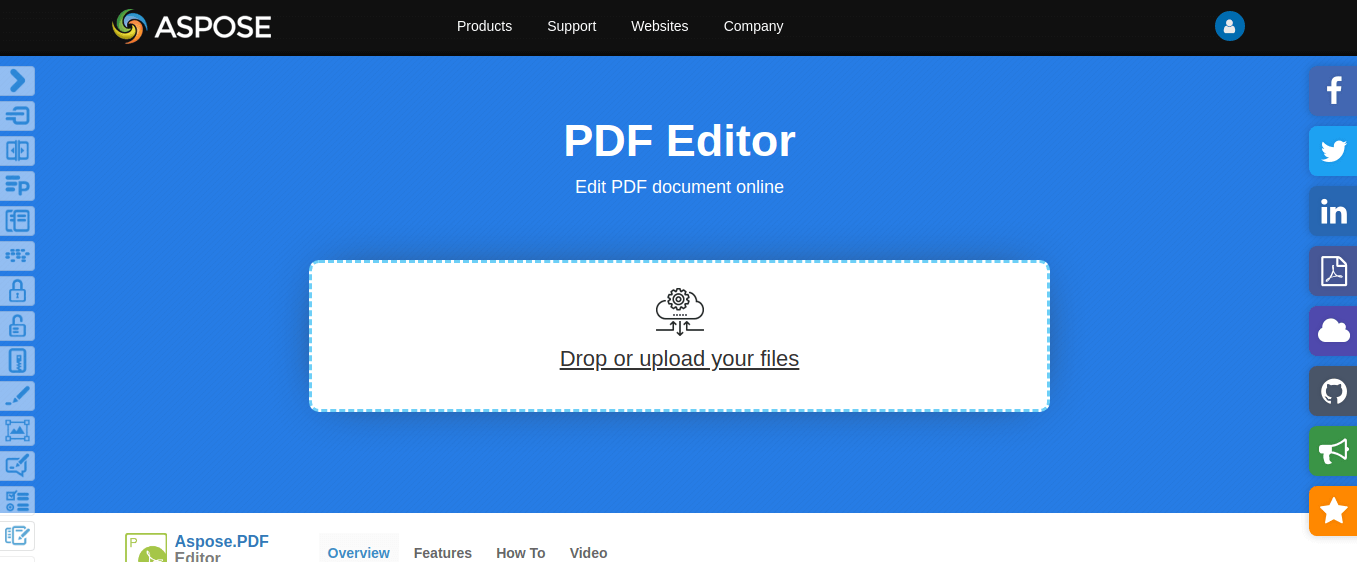This screenshot has width=1357, height=562.
Task: Open the Products menu
Action: pyautogui.click(x=484, y=26)
